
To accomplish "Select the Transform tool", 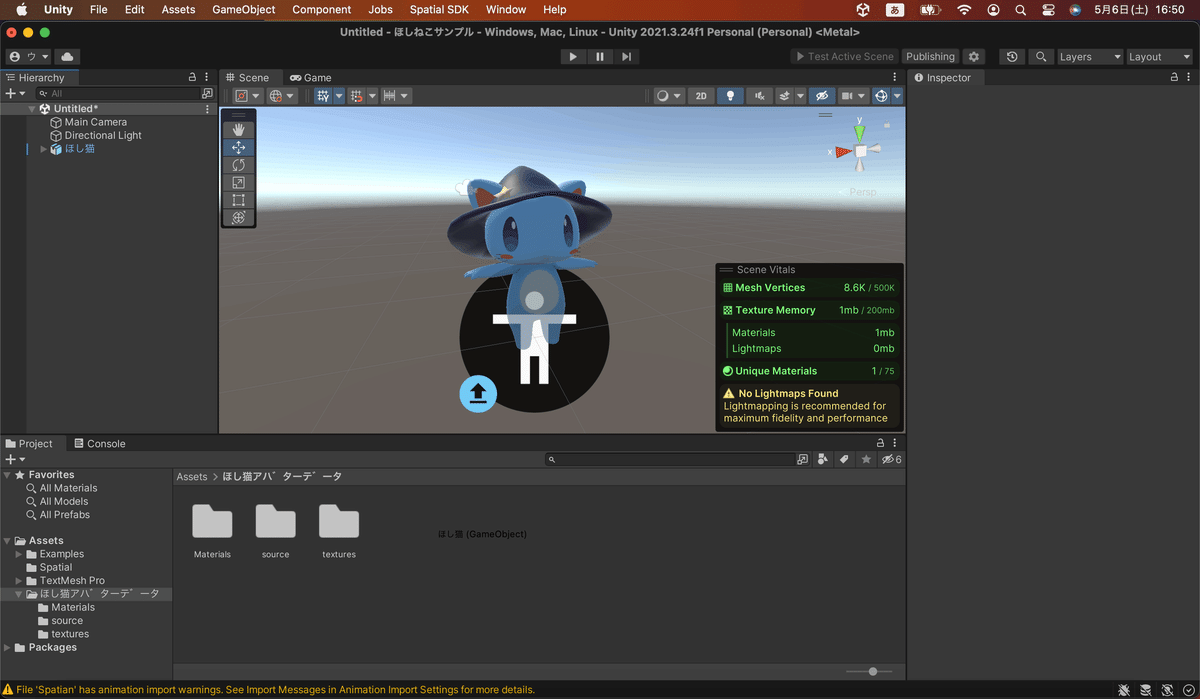I will pyautogui.click(x=238, y=217).
